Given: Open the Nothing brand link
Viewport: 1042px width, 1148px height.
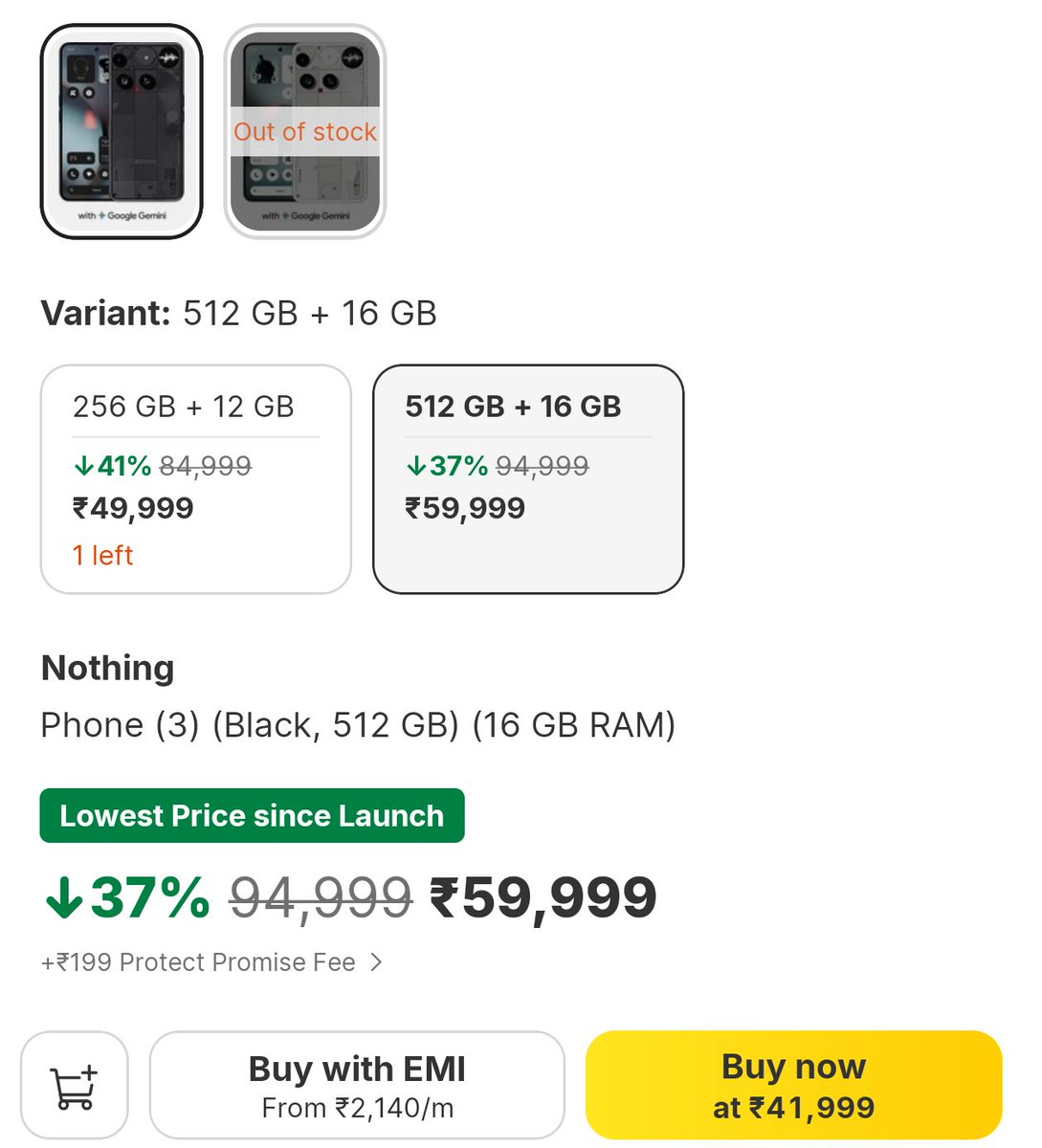Looking at the screenshot, I should [x=108, y=668].
